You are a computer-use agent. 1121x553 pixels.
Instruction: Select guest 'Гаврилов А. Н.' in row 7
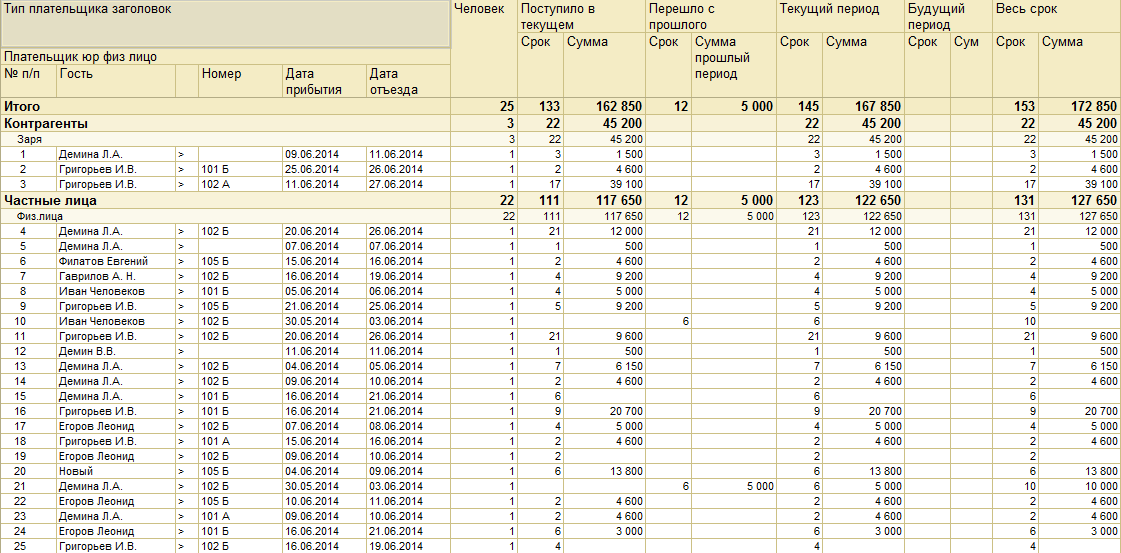[x=116, y=276]
